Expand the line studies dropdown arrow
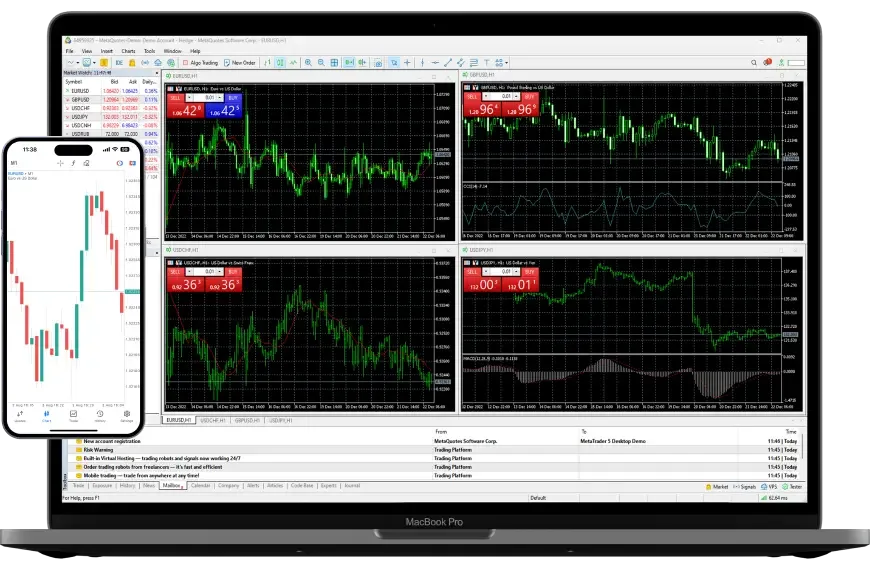The height and width of the screenshot is (576, 875). pos(506,63)
